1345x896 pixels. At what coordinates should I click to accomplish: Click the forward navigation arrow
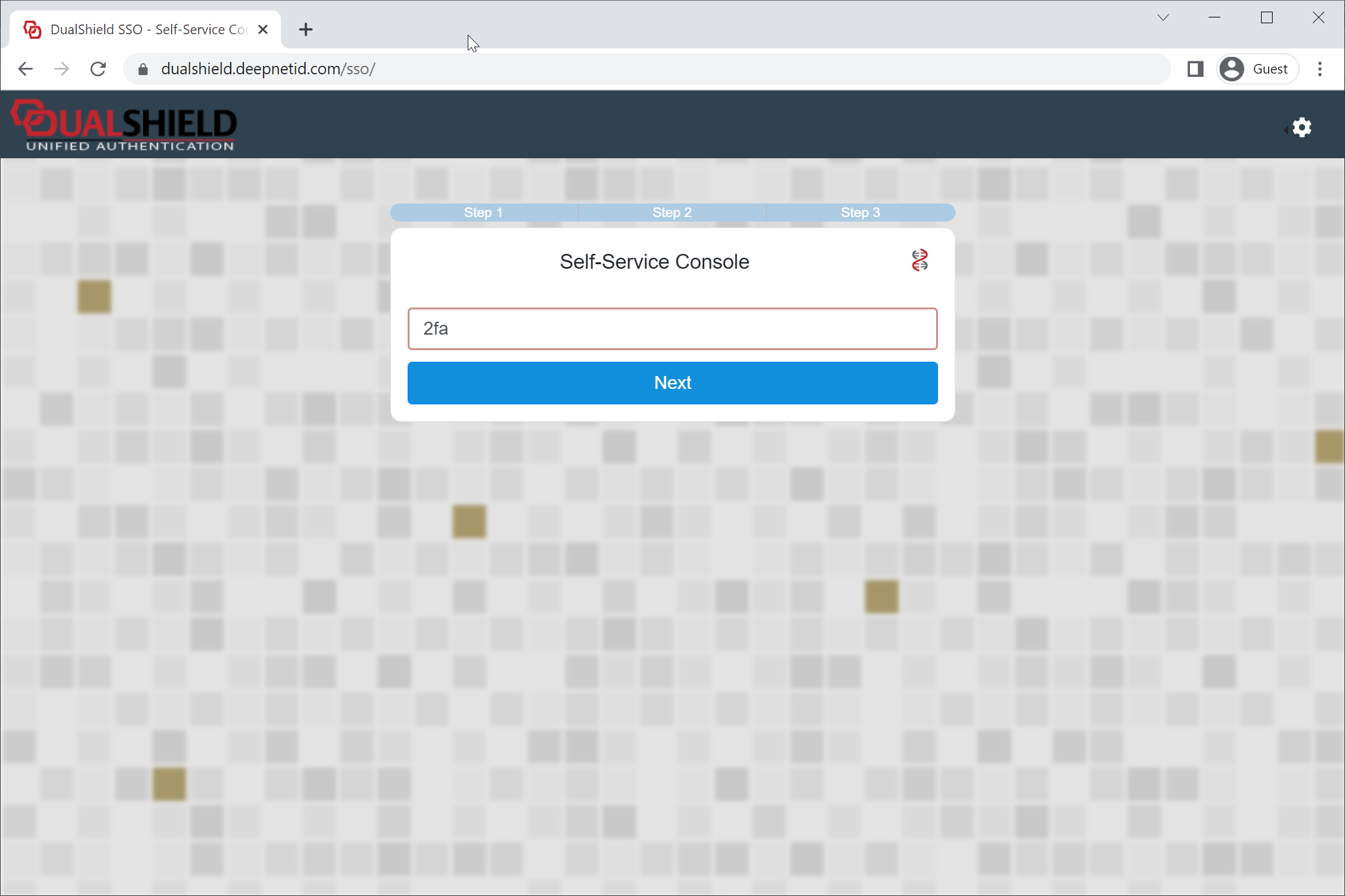pos(62,69)
